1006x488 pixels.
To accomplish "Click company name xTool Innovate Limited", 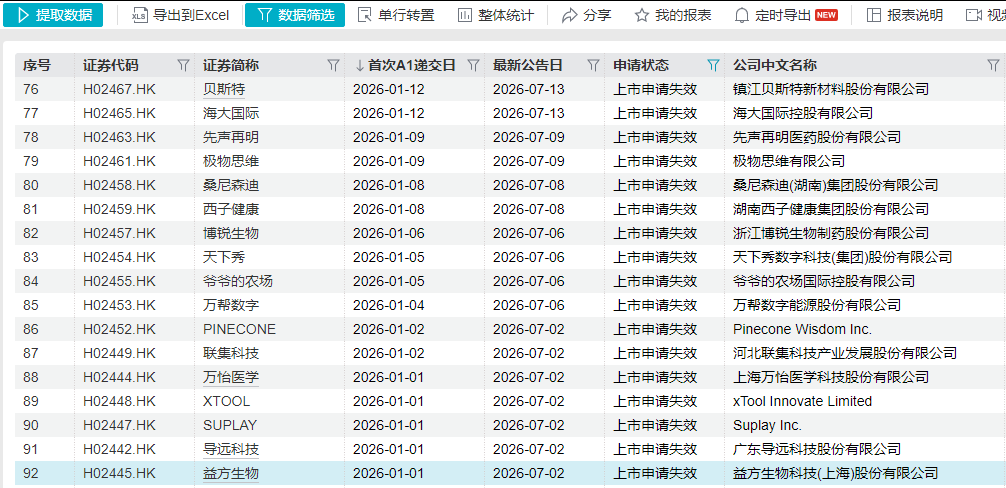I will coord(803,401).
